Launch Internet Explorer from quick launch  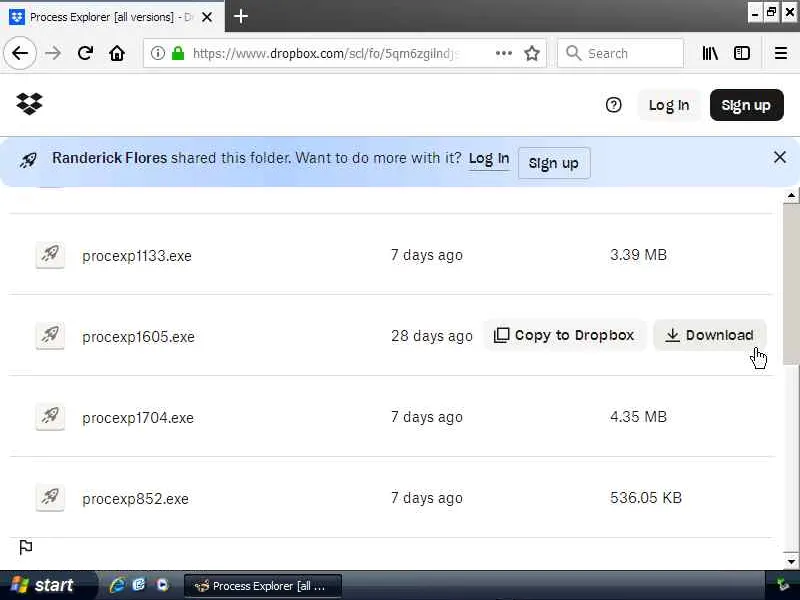click(x=117, y=585)
